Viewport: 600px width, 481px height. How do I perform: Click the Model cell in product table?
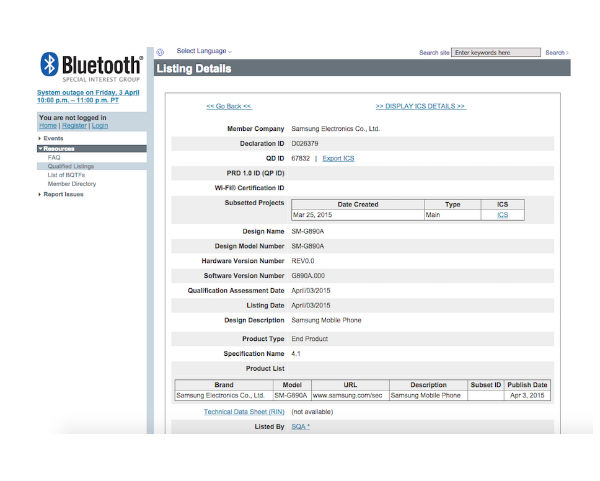290,395
